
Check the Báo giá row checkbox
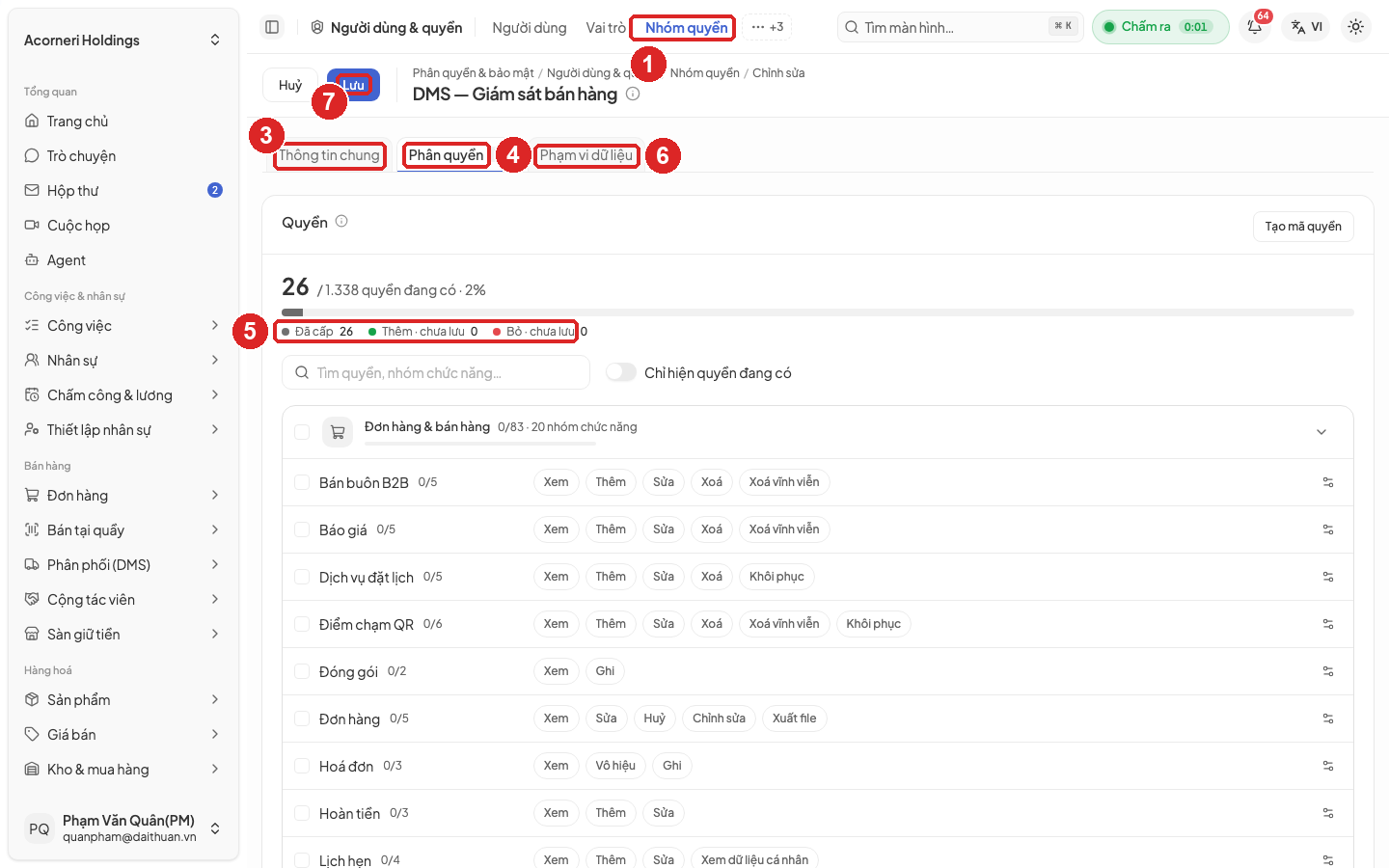tap(302, 529)
